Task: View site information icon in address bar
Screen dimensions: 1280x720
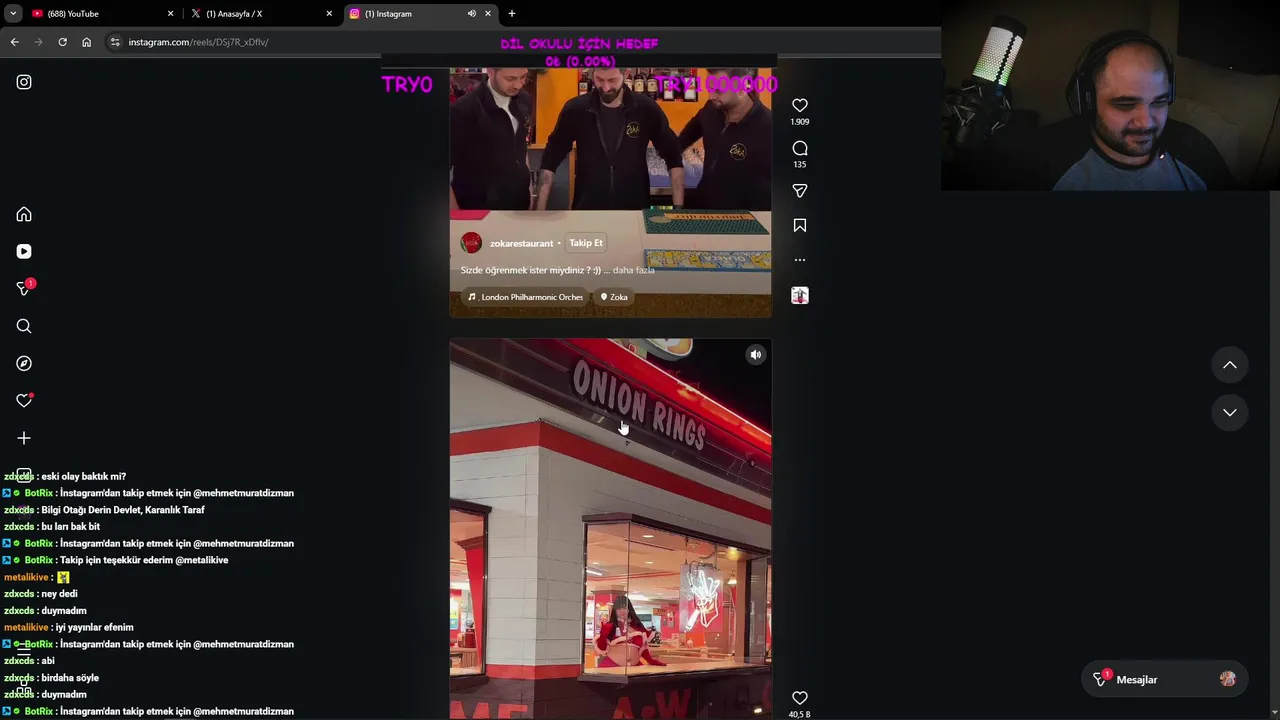Action: [115, 42]
